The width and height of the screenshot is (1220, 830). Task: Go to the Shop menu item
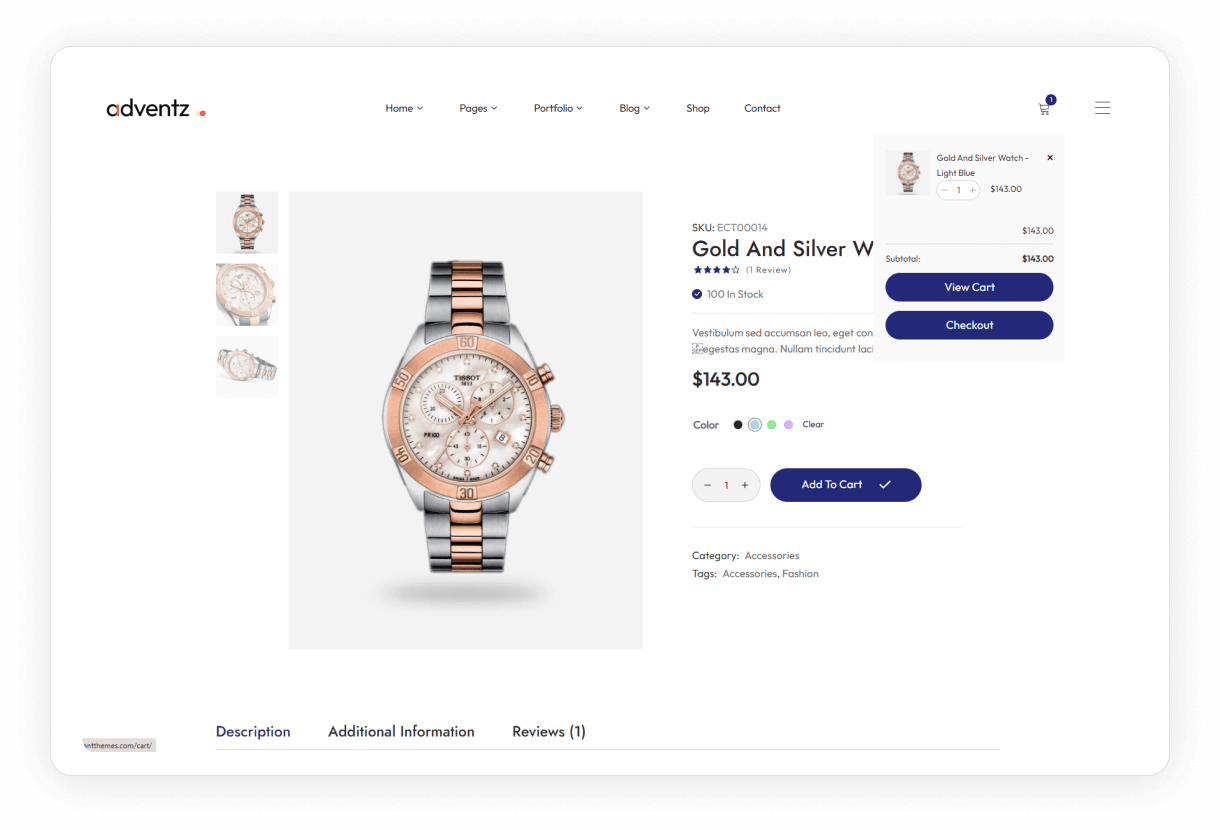[698, 108]
